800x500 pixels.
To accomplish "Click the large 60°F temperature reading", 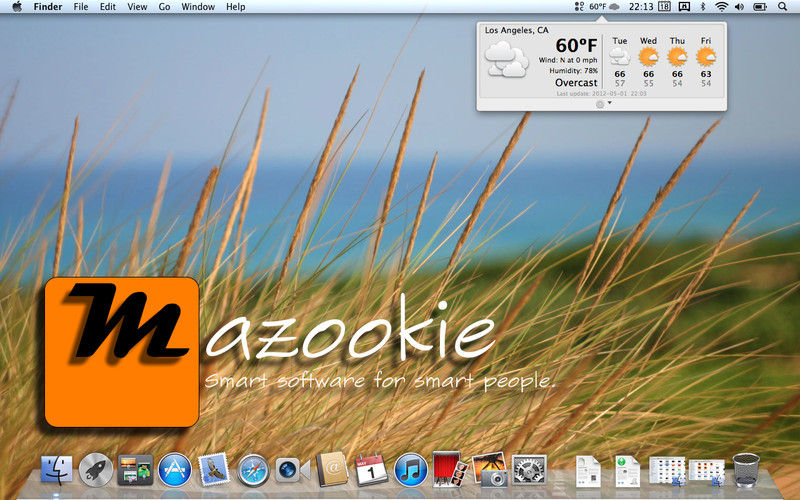I will 576,45.
